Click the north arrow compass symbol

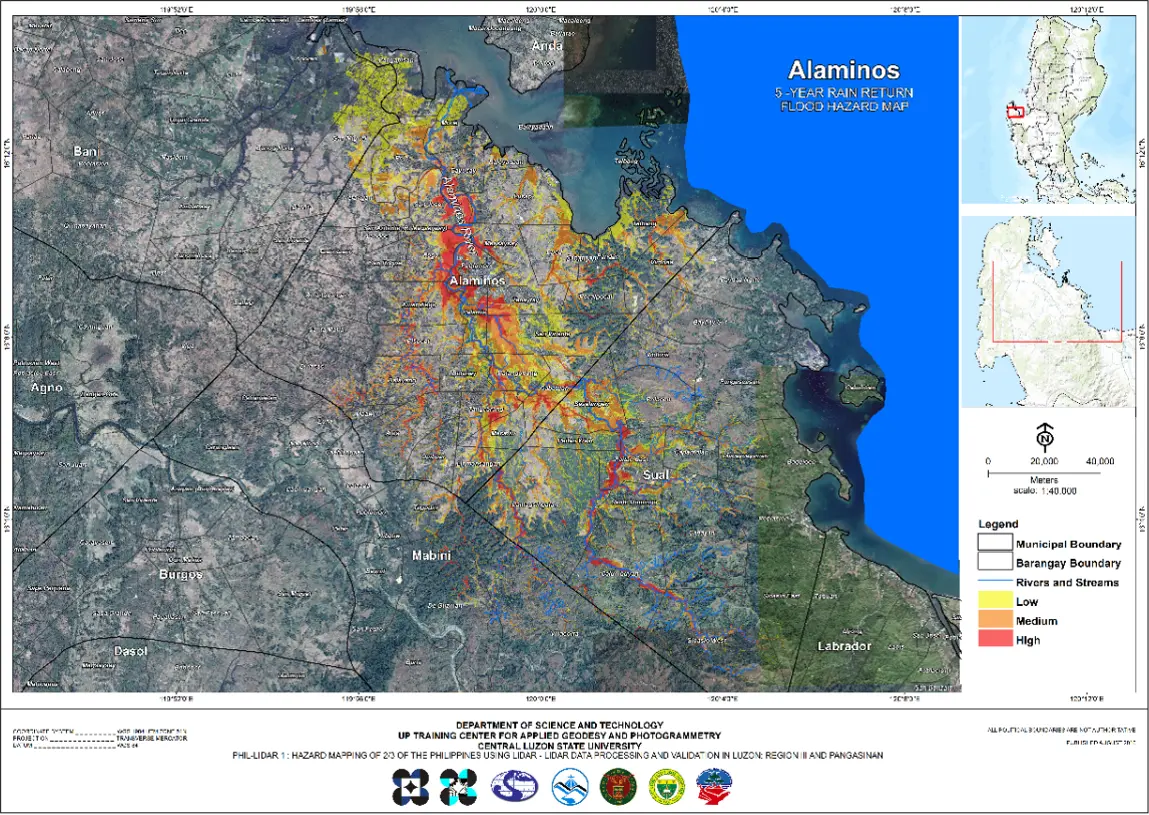click(x=1045, y=437)
